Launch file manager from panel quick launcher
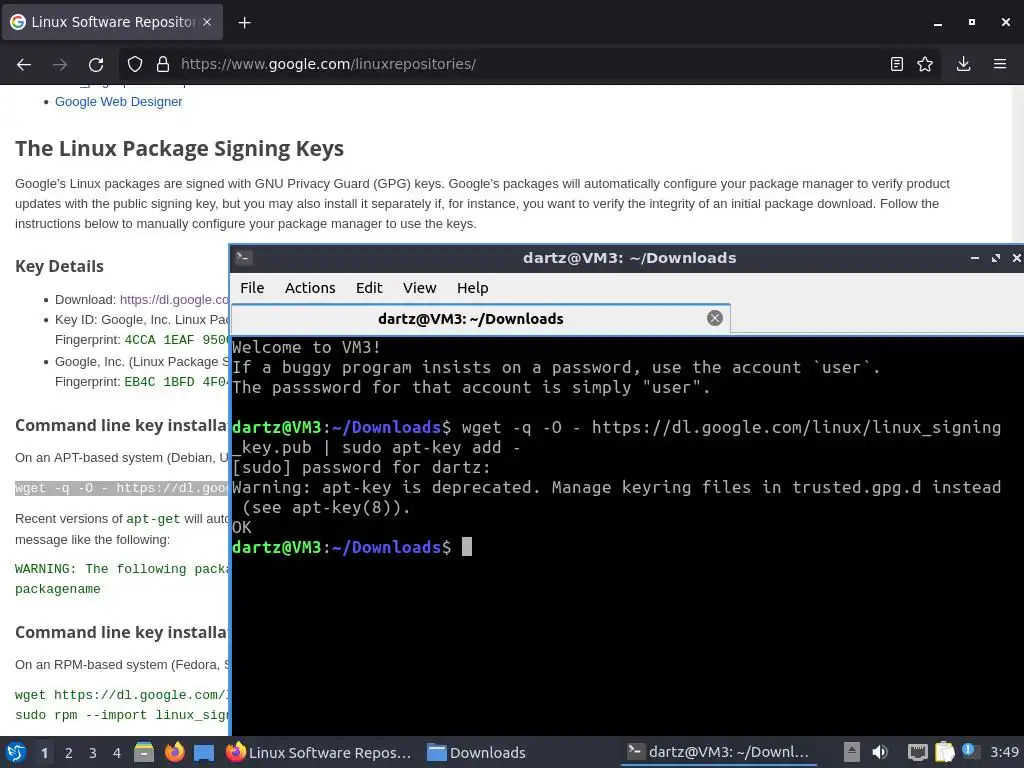Screen dimensions: 1024x768 tap(144, 752)
